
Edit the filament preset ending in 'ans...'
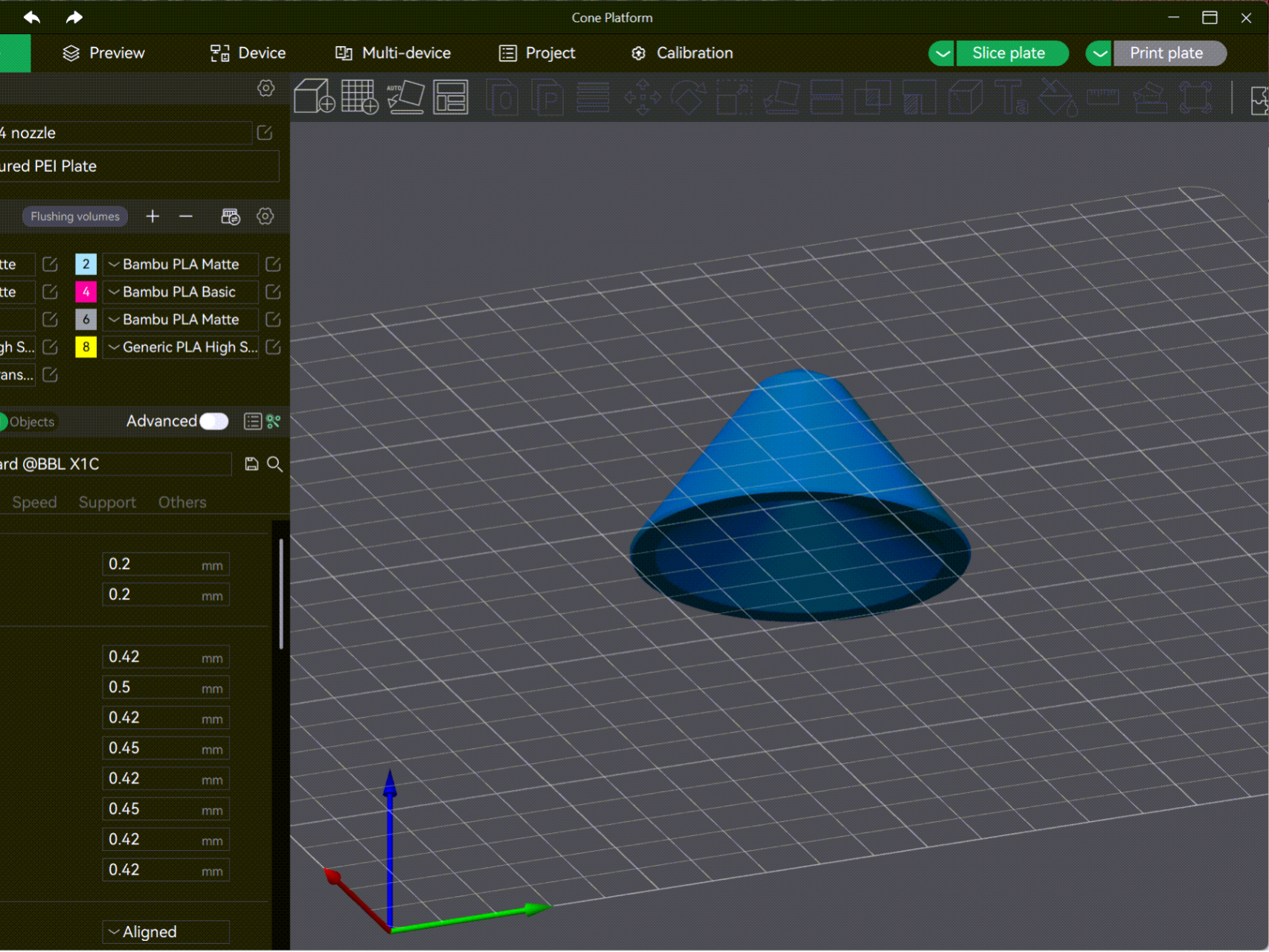[50, 374]
